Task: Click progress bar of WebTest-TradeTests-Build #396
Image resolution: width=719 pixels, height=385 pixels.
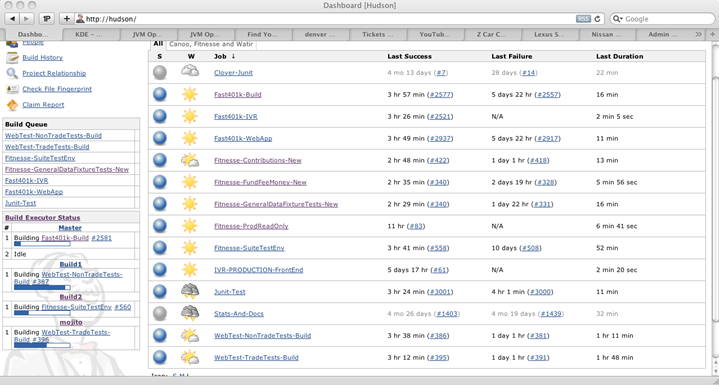Action: (x=42, y=345)
